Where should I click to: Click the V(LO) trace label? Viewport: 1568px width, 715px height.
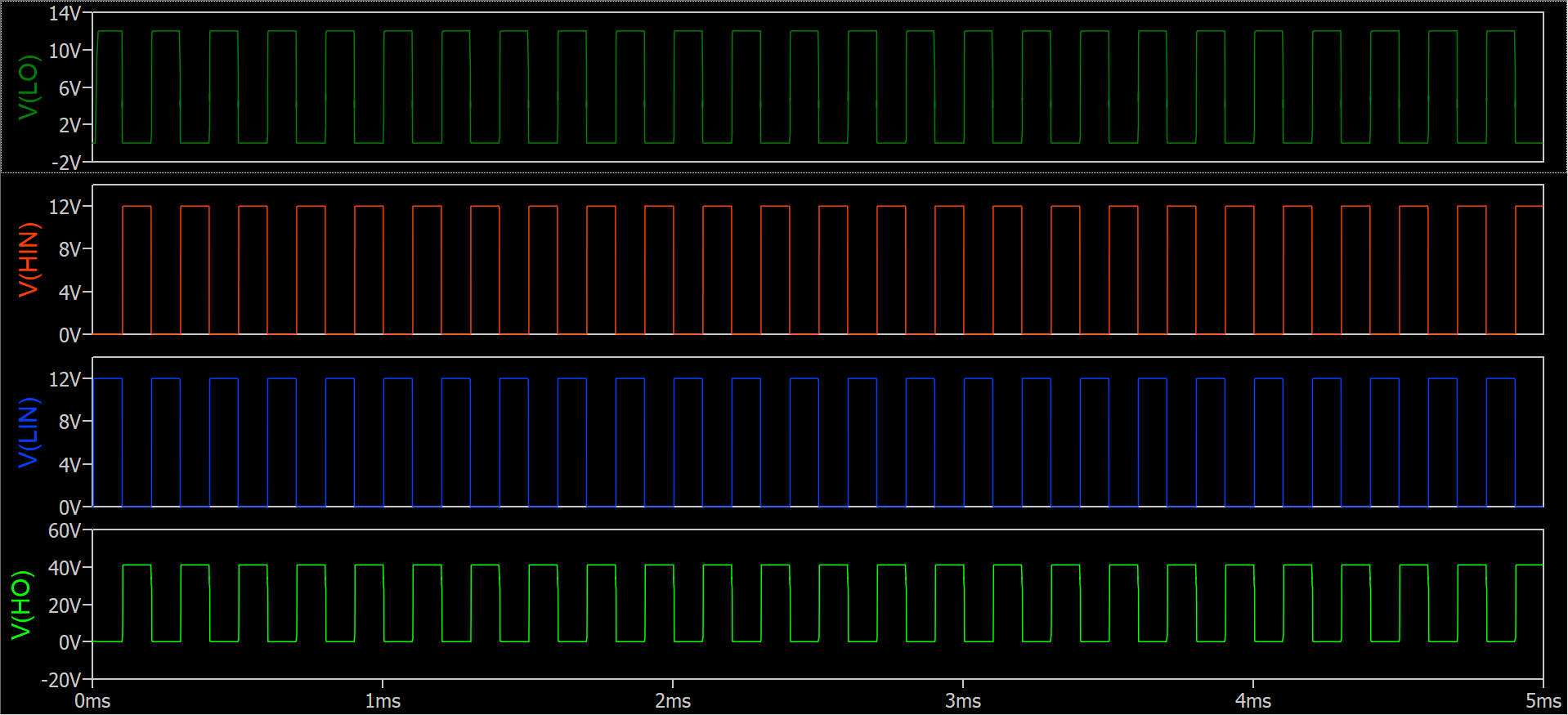[x=28, y=87]
